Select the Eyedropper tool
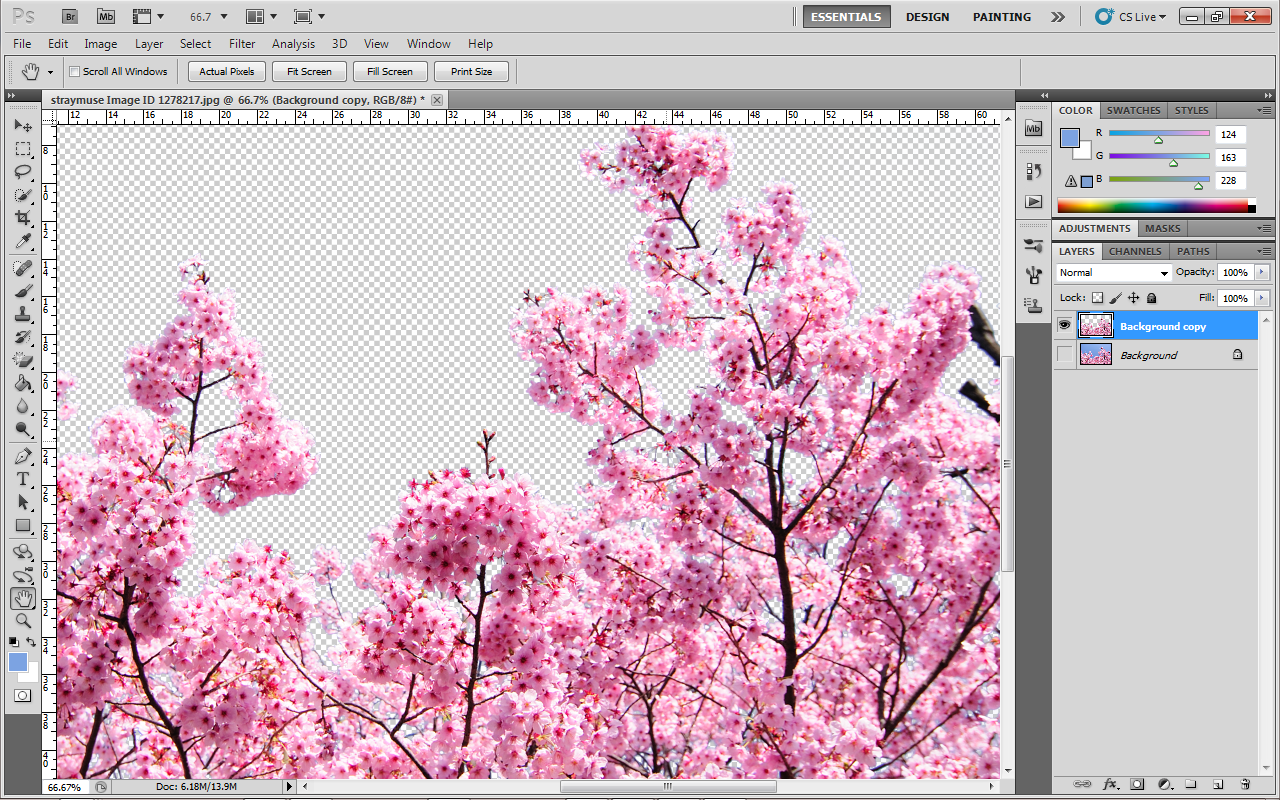This screenshot has width=1280, height=800. tap(23, 241)
